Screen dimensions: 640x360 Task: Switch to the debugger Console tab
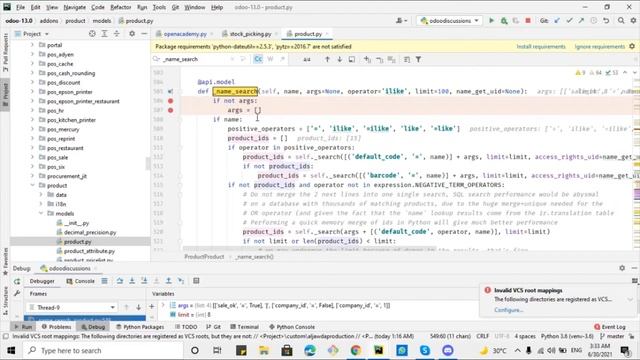coord(80,281)
